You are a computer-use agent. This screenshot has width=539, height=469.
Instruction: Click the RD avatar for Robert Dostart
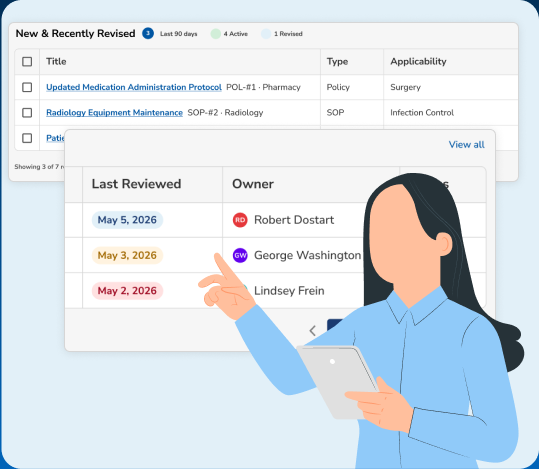240,220
